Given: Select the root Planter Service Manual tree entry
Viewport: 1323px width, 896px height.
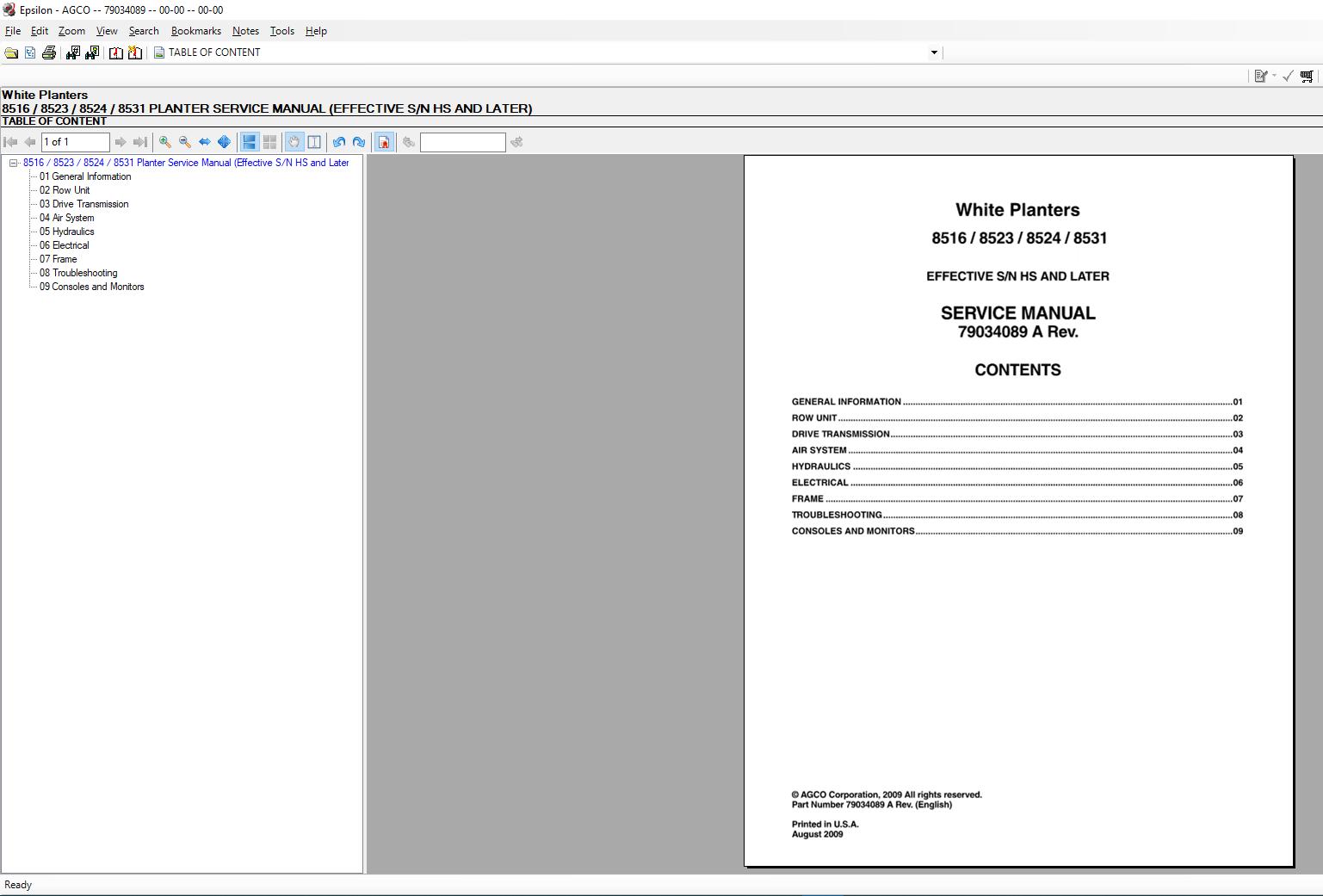Looking at the screenshot, I should 186,163.
